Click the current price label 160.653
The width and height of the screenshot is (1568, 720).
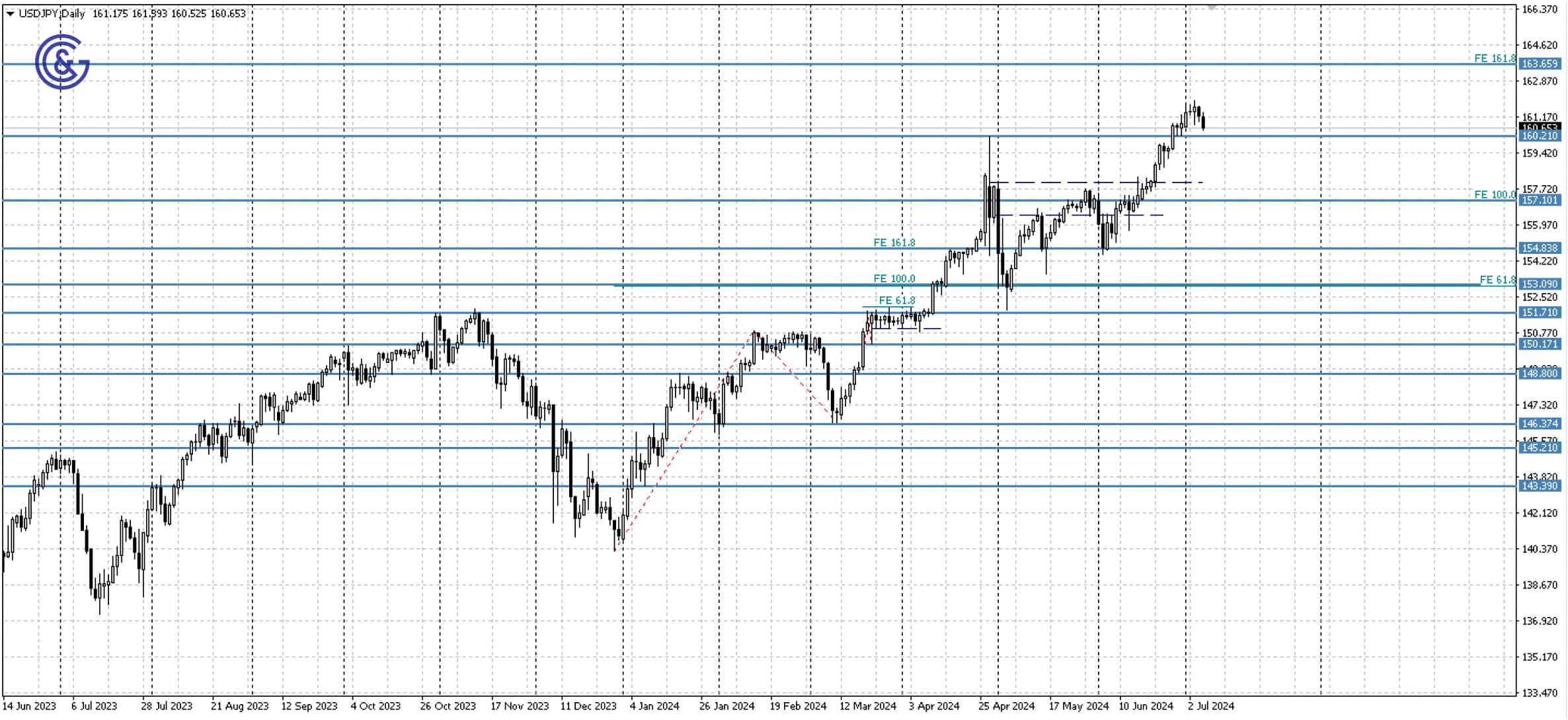click(x=1539, y=126)
